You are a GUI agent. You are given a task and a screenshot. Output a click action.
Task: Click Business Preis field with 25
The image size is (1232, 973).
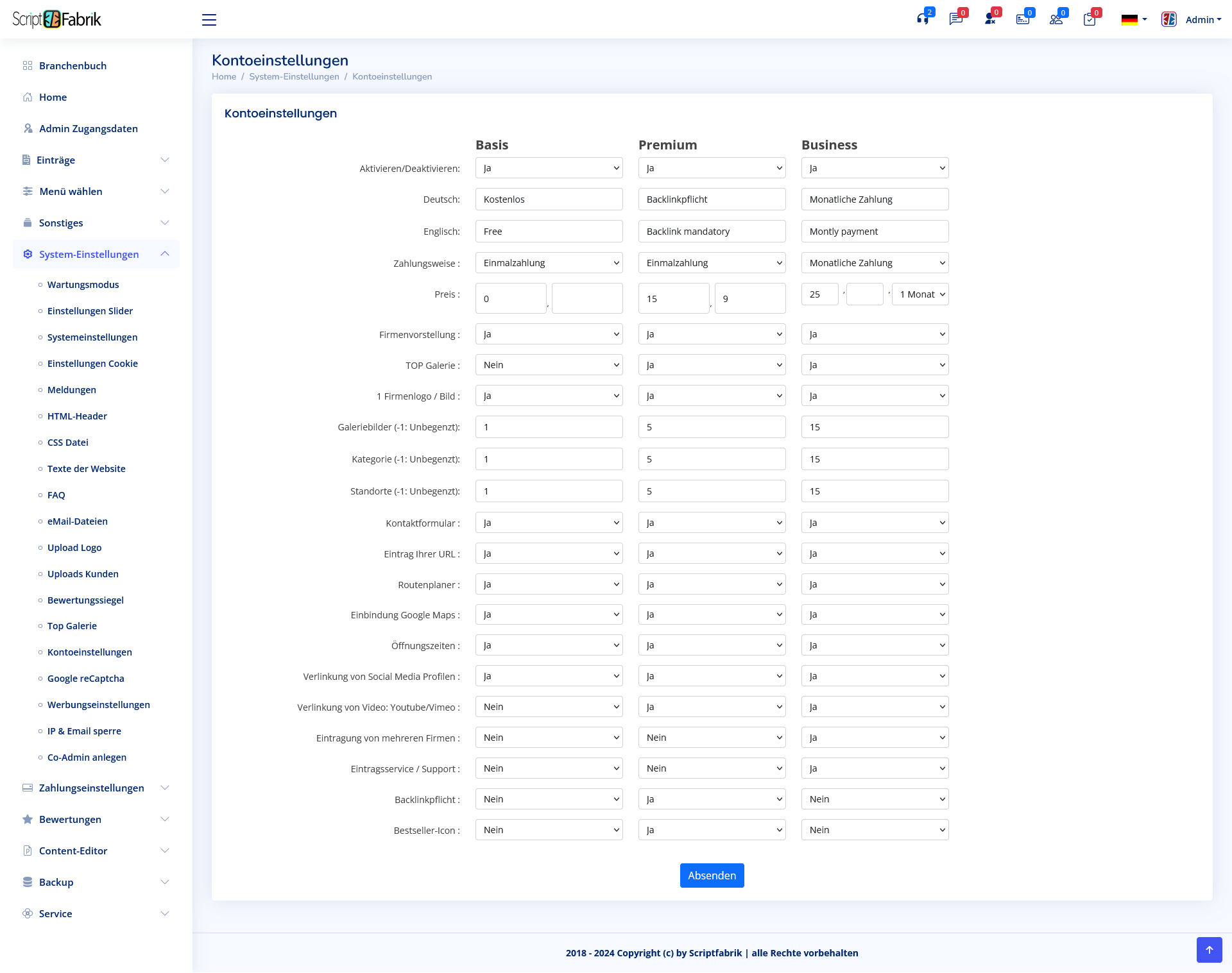[x=819, y=294]
